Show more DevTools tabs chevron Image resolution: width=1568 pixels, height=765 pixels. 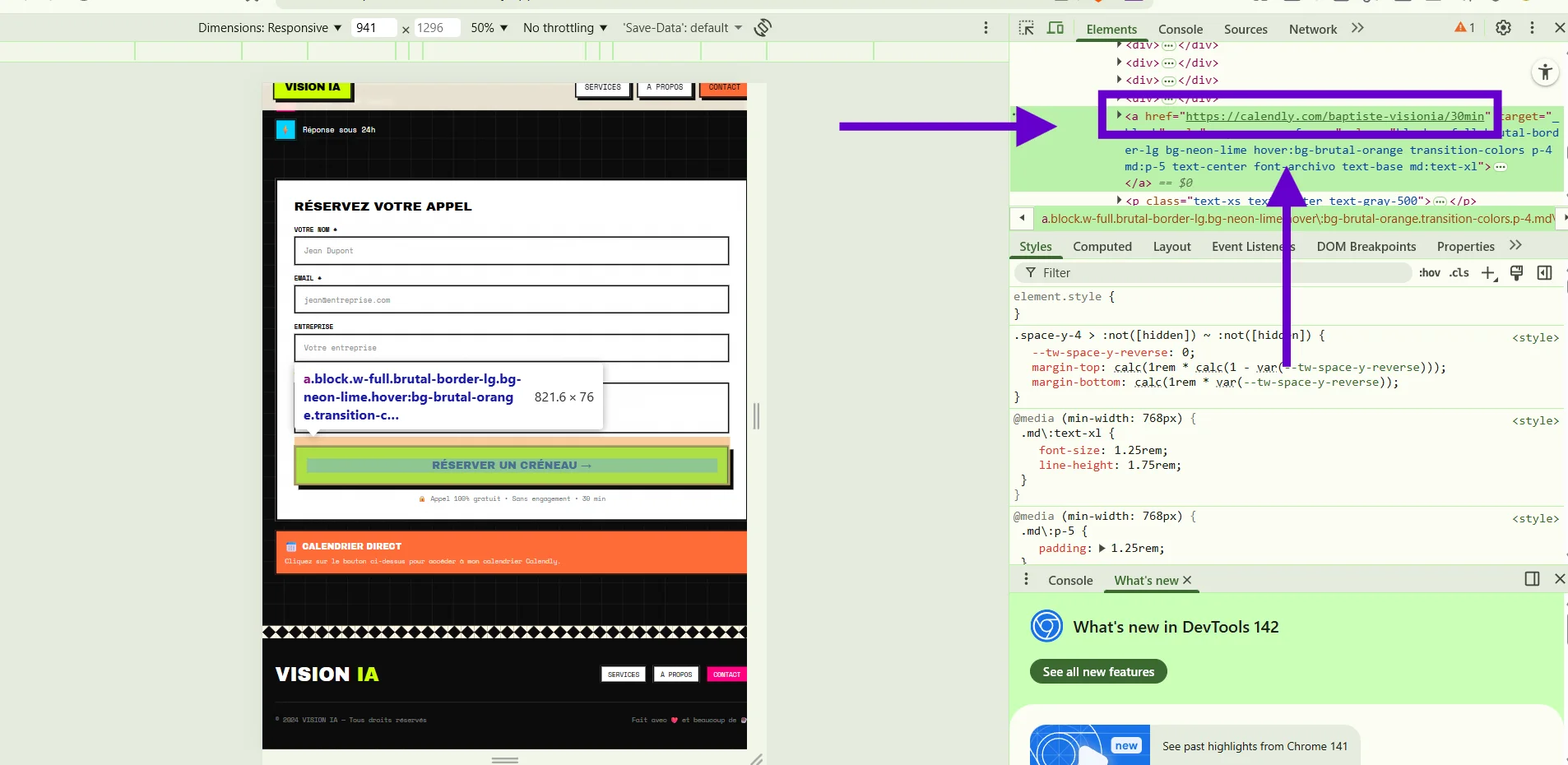[1357, 28]
